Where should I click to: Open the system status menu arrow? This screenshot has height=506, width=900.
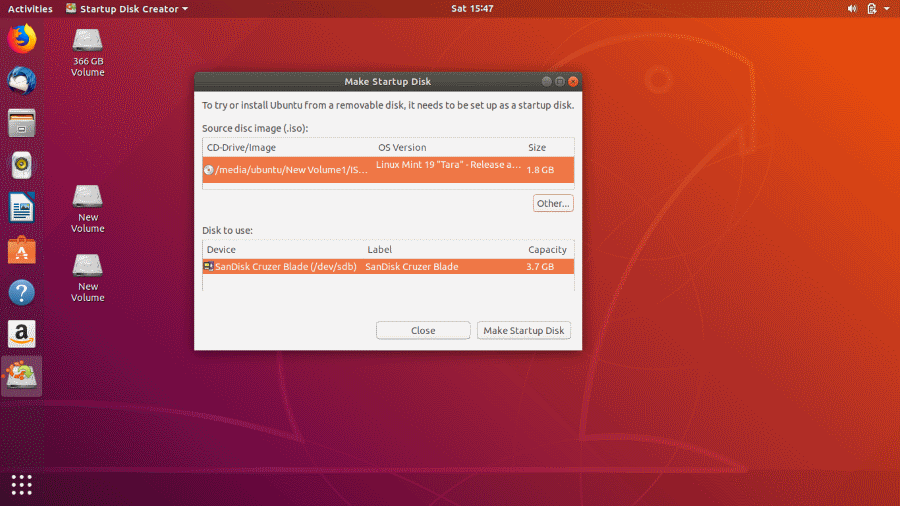tap(887, 9)
